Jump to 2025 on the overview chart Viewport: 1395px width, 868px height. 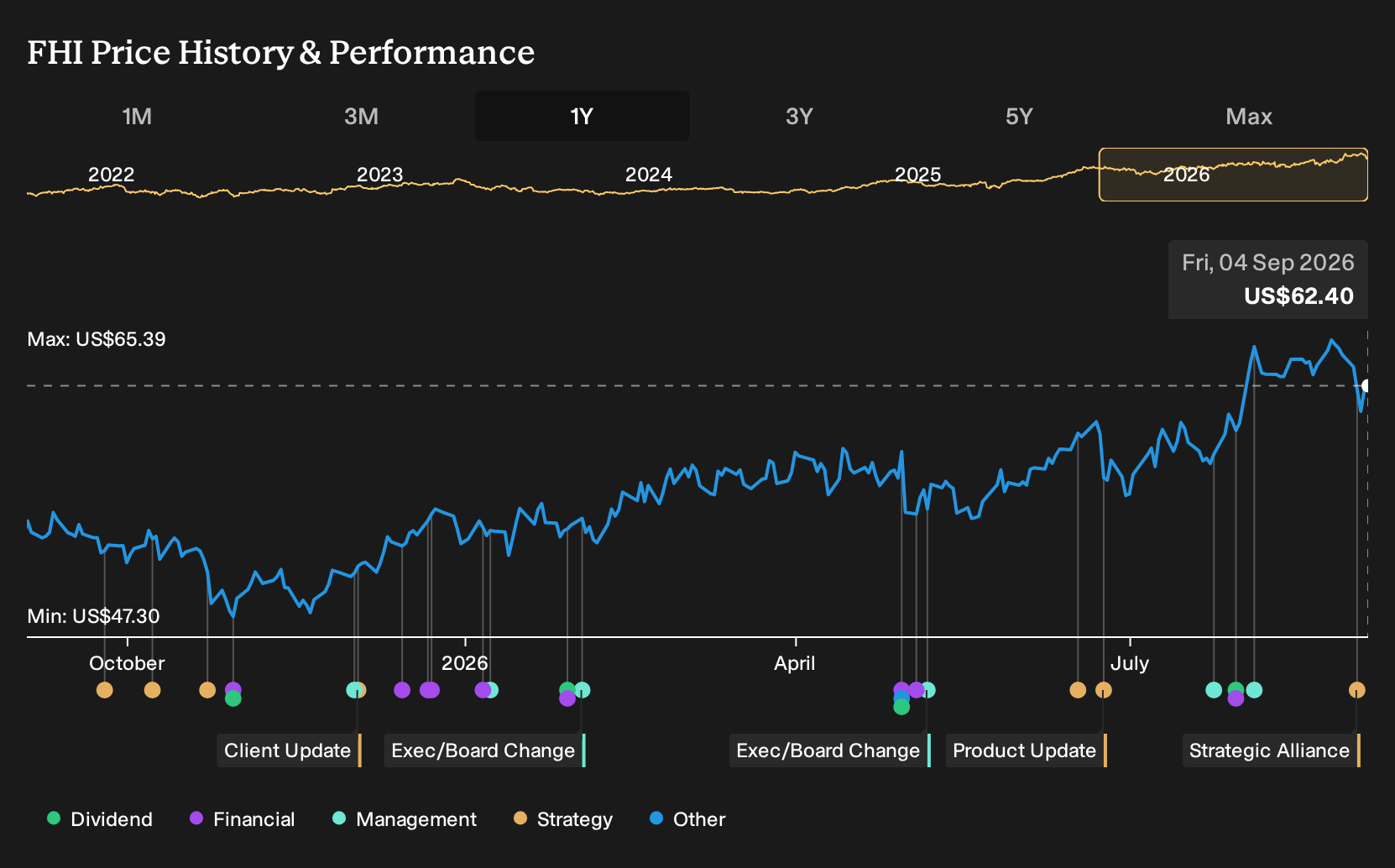[x=917, y=175]
